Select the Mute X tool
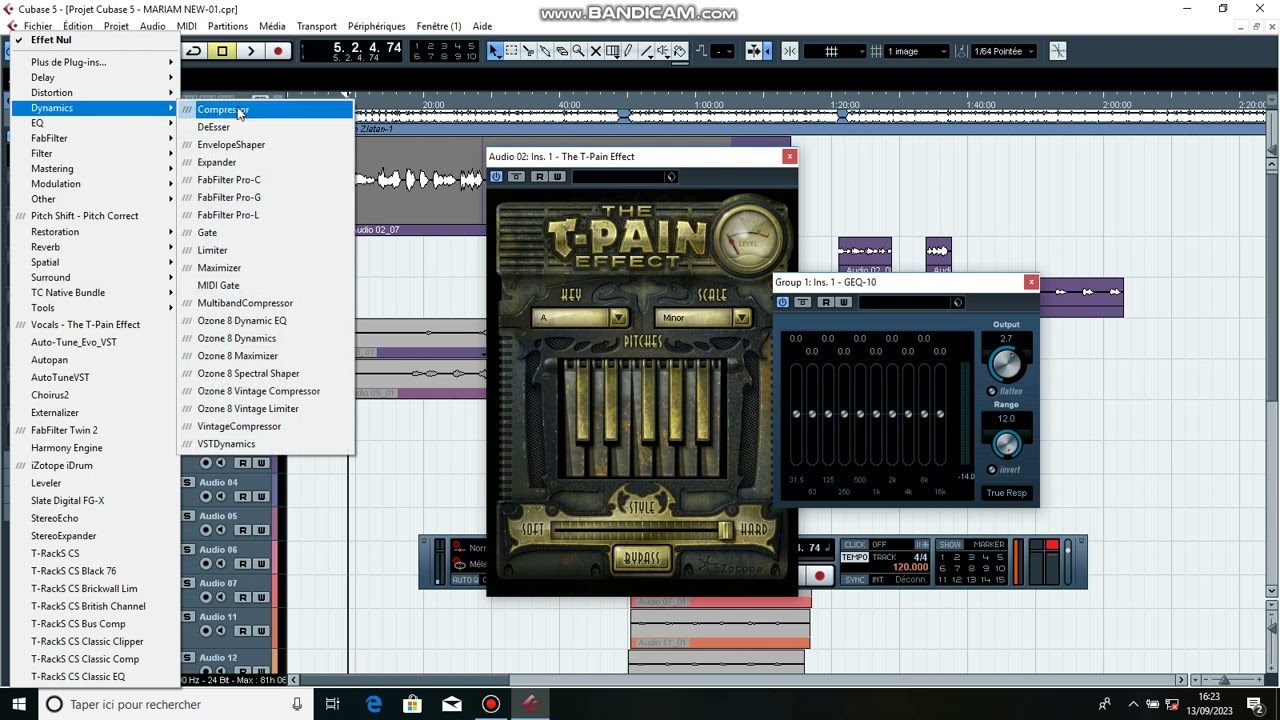Viewport: 1280px width, 720px height. 596,51
